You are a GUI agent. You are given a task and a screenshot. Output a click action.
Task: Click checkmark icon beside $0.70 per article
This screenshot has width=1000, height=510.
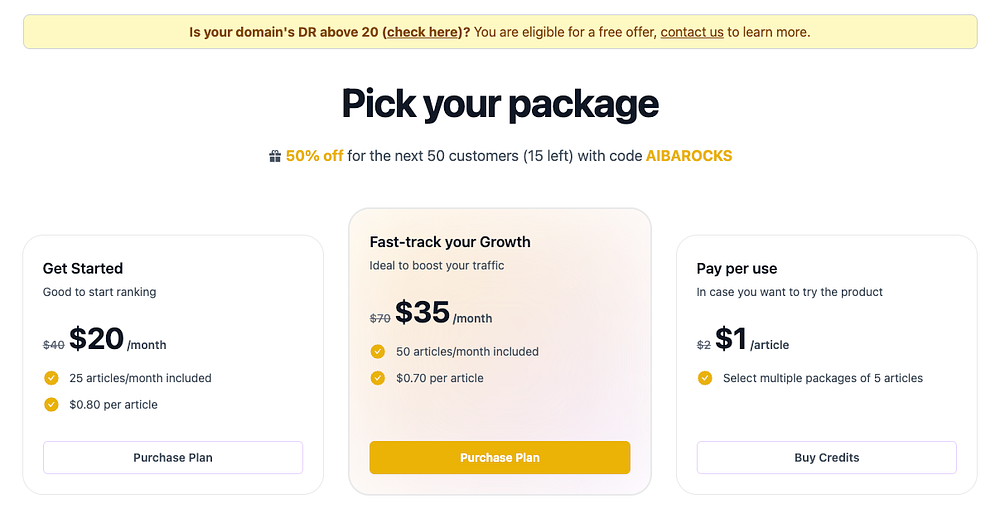pos(378,378)
